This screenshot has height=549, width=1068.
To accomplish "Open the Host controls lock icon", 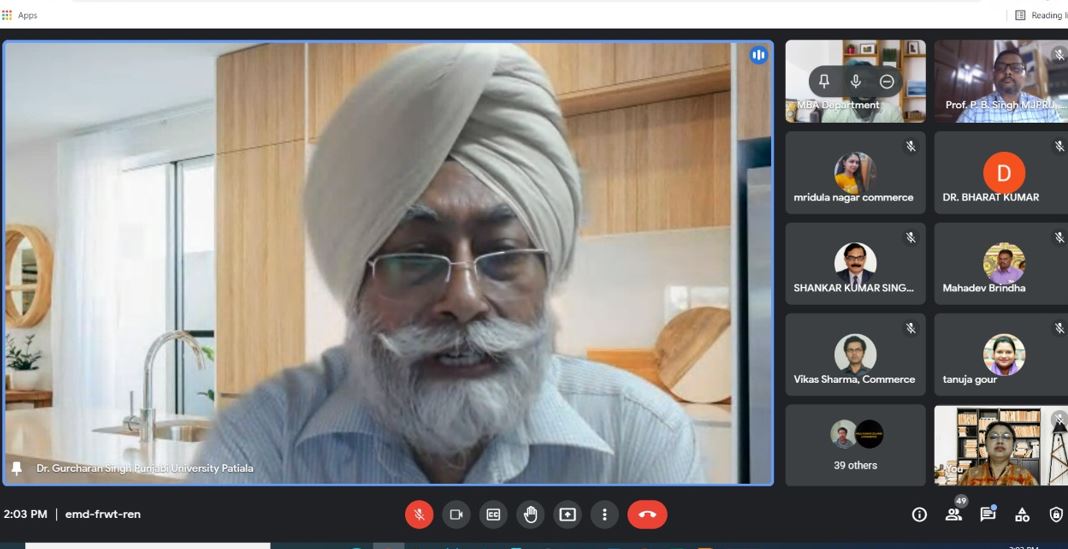I will point(1056,514).
